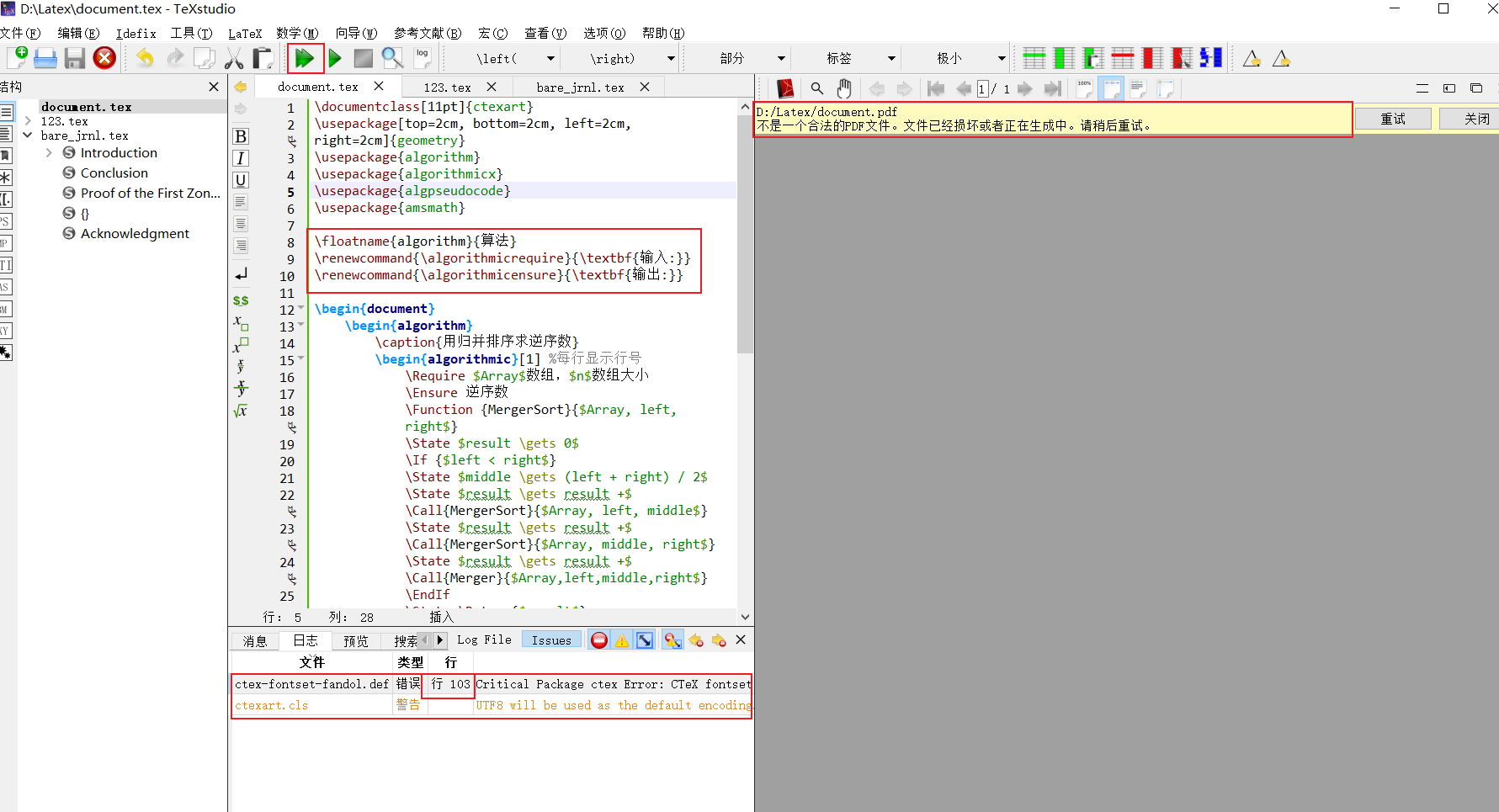This screenshot has width=1499, height=812.
Task: Click the 100% zoom control
Action: pyautogui.click(x=1083, y=88)
